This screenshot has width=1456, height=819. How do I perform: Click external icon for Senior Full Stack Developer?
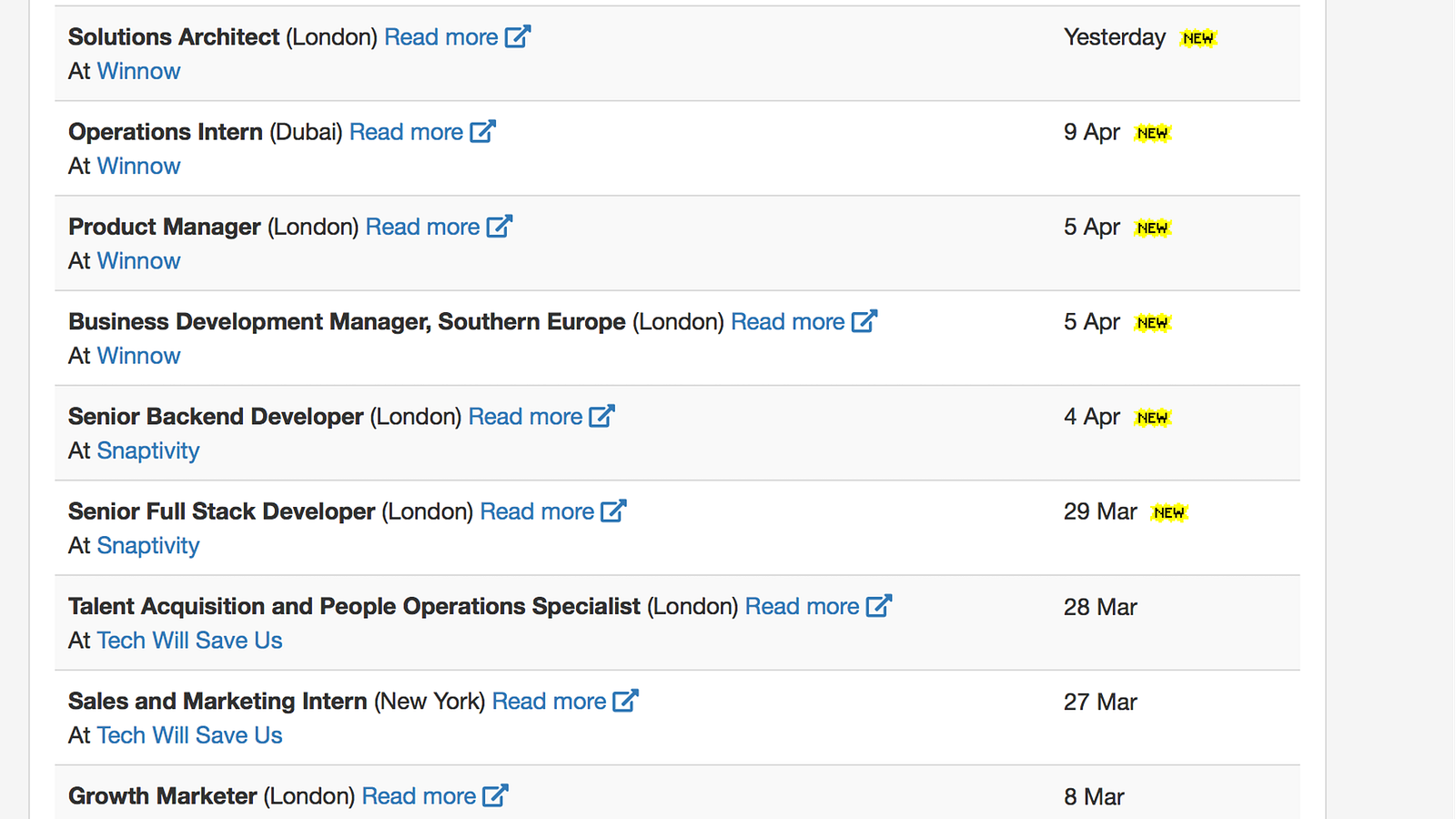(614, 511)
